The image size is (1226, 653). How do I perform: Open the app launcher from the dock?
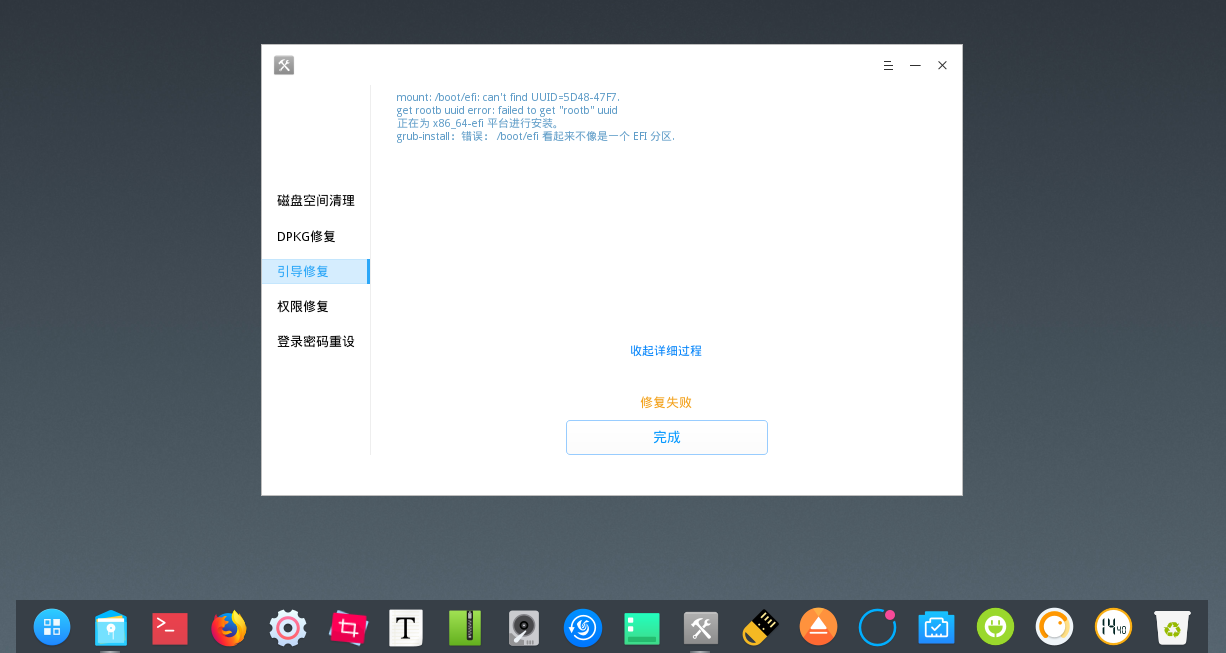click(52, 628)
